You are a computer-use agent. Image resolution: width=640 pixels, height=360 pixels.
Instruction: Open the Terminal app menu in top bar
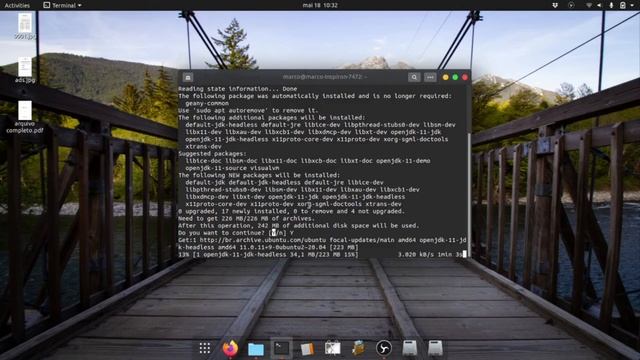(62, 5)
